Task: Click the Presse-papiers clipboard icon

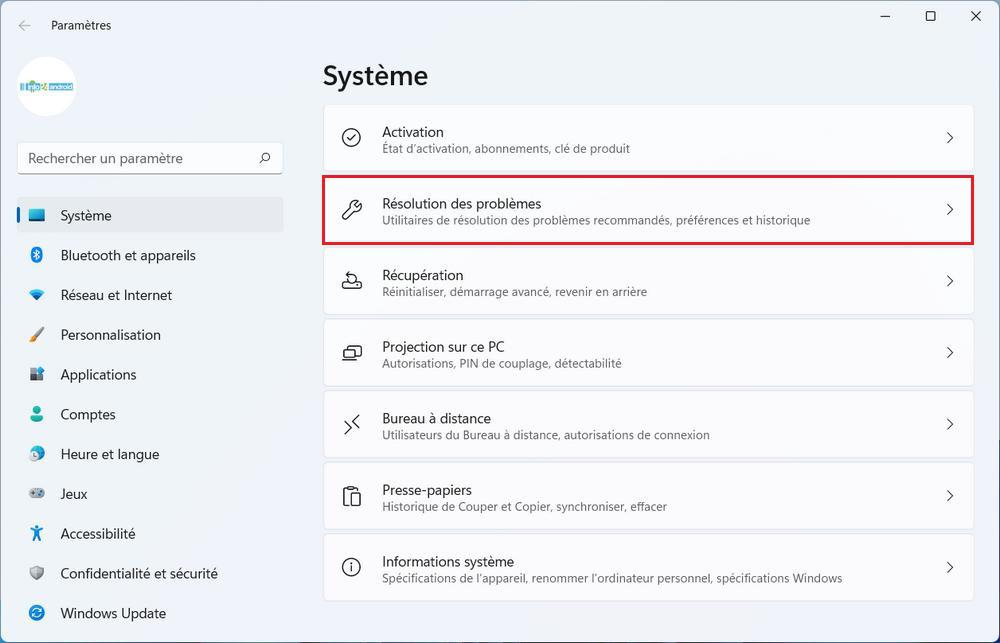Action: pyautogui.click(x=351, y=496)
